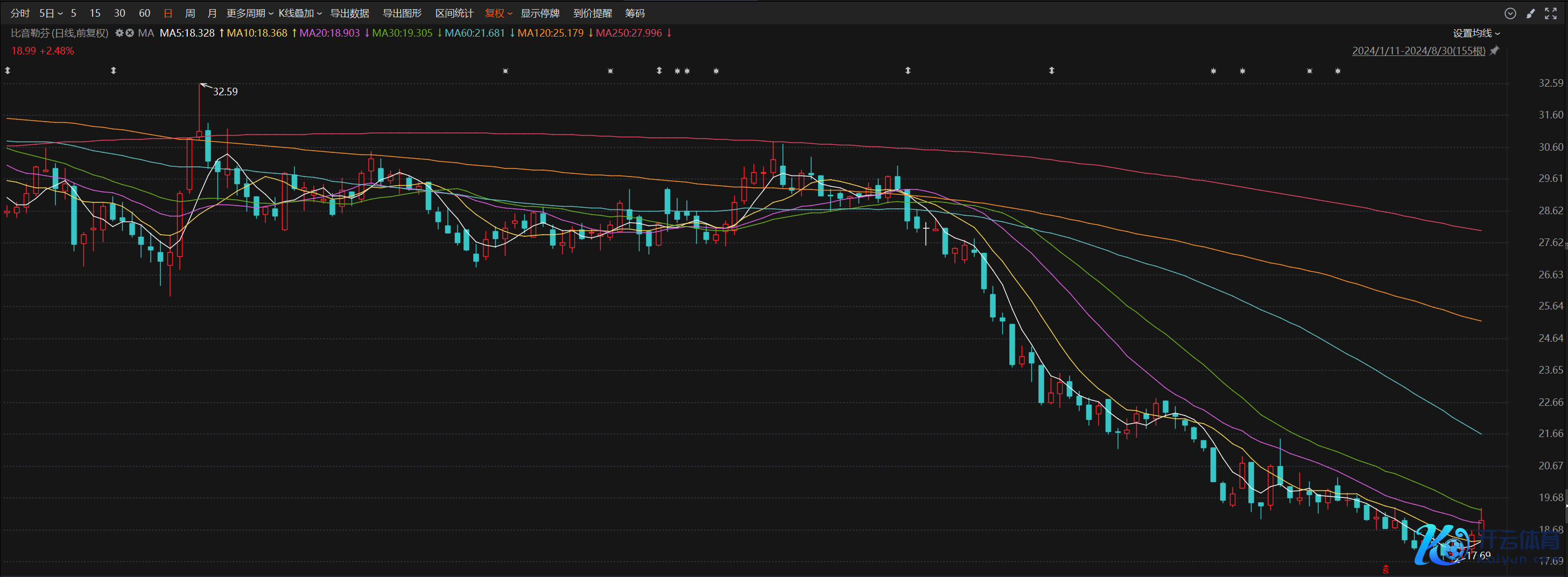Click the MA indicator name label

click(146, 33)
